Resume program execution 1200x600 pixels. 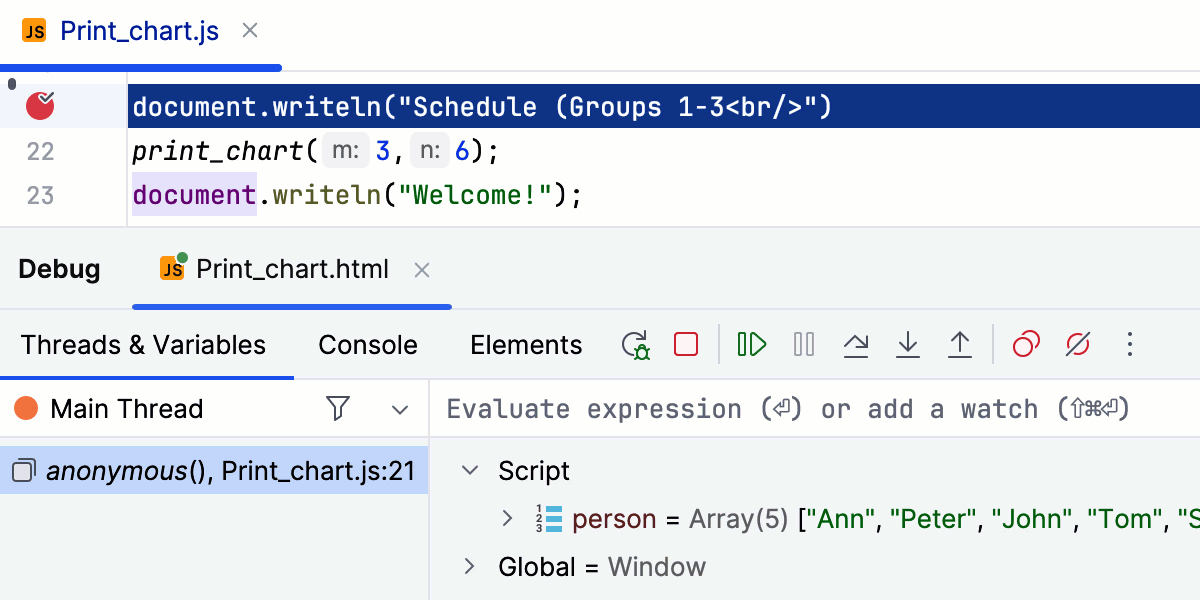tap(751, 344)
